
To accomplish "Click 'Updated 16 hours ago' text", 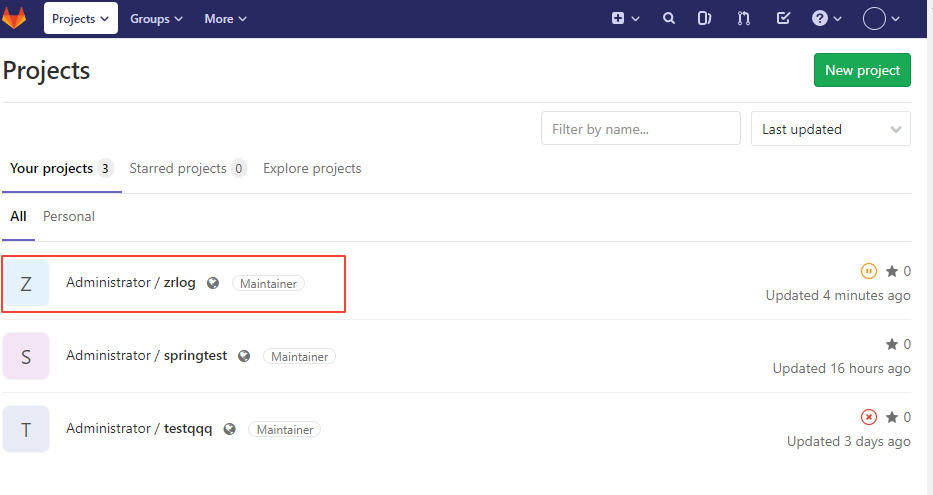I will click(x=841, y=368).
